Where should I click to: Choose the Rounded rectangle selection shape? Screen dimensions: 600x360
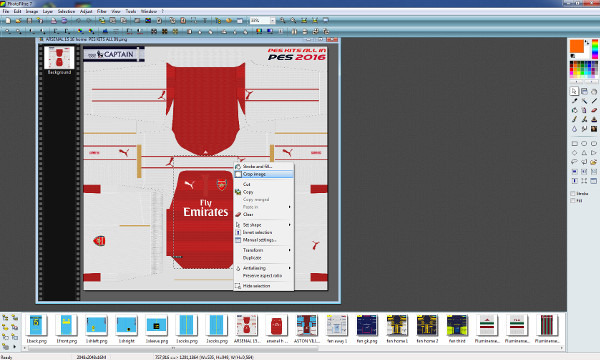coord(594,143)
